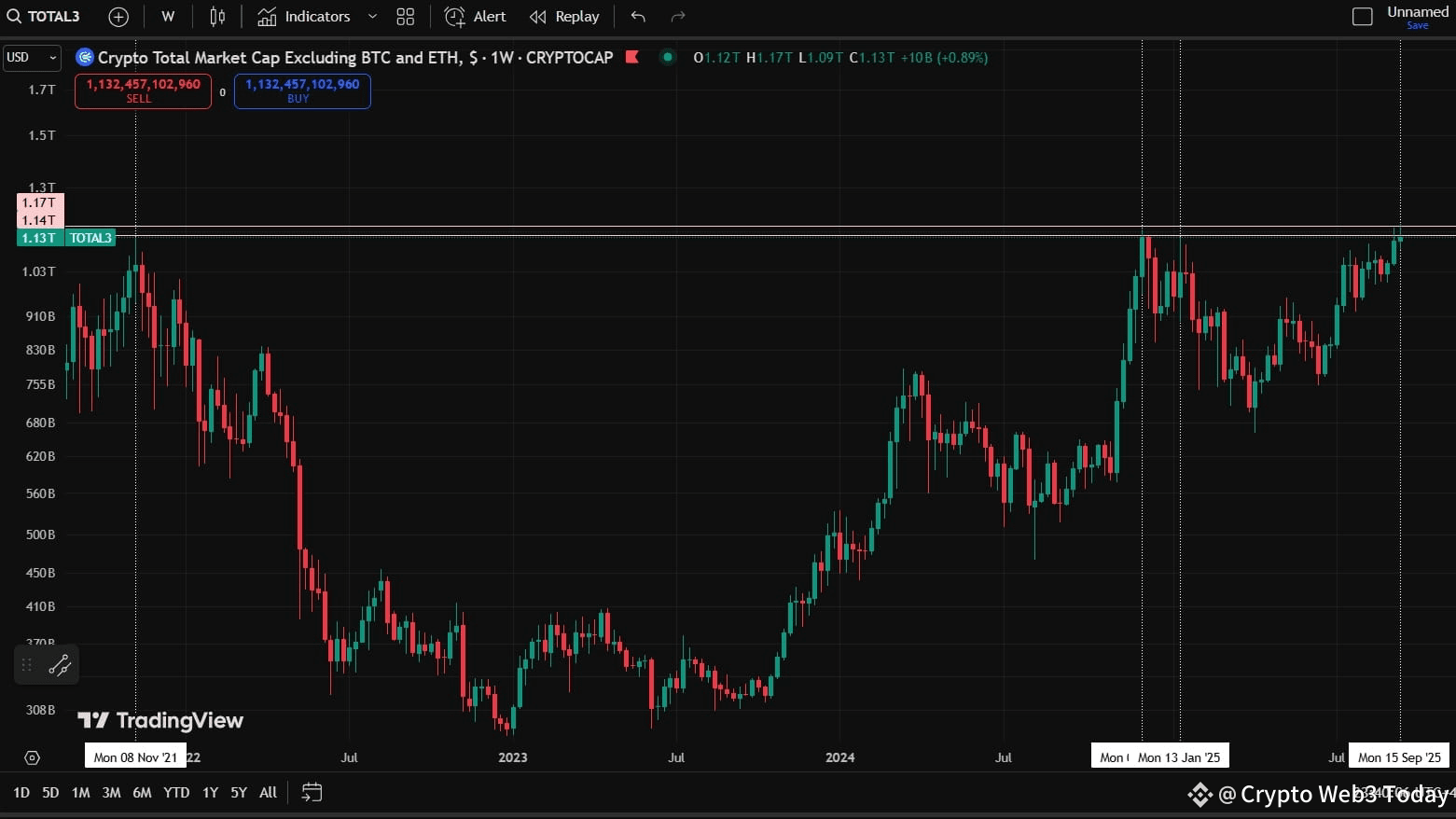Image resolution: width=1456 pixels, height=819 pixels.
Task: Switch to the 3M time range
Action: point(111,793)
